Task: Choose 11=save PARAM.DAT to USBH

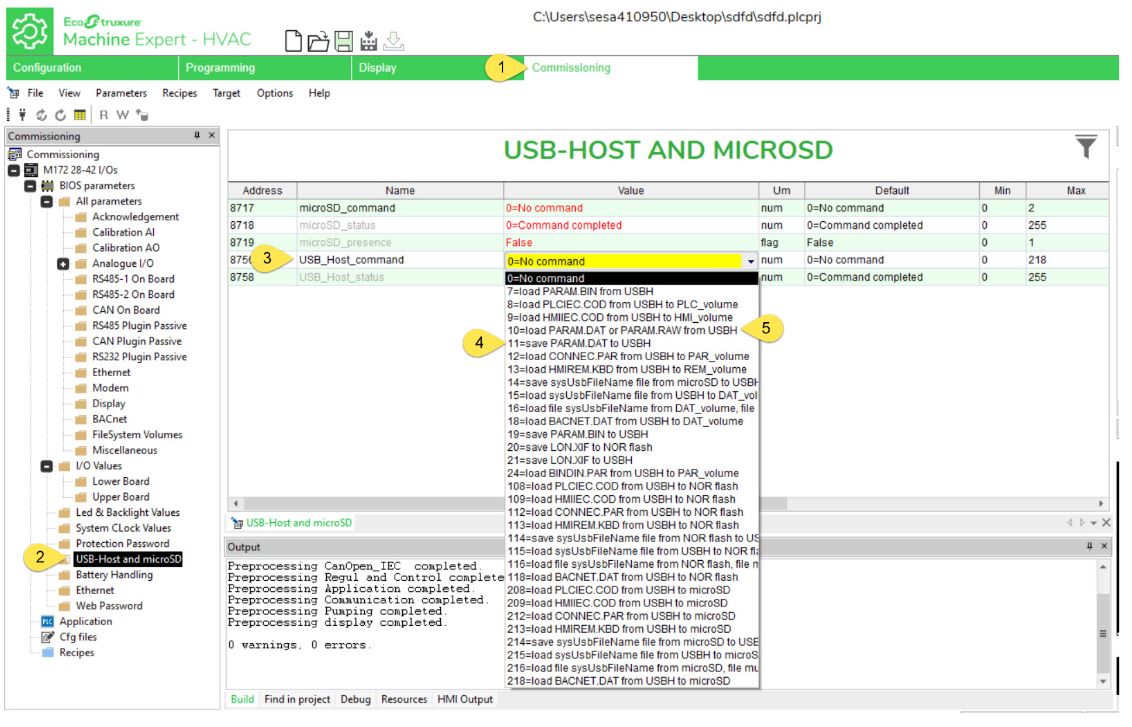Action: [632, 344]
